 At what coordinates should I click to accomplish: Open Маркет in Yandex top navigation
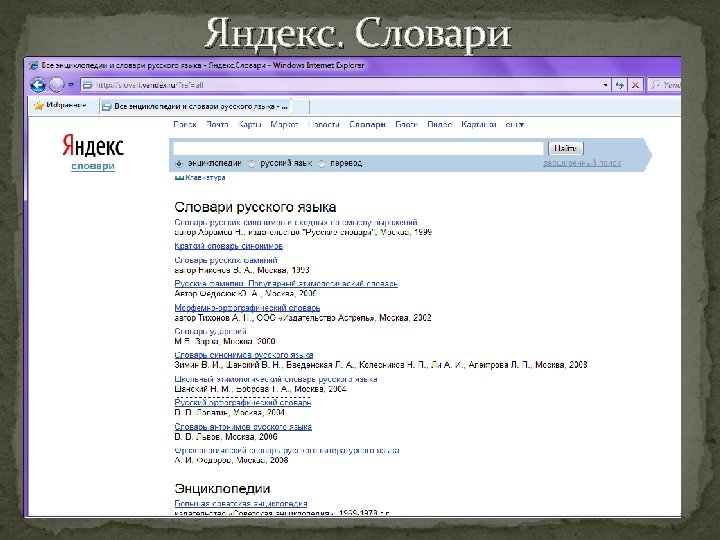(284, 124)
